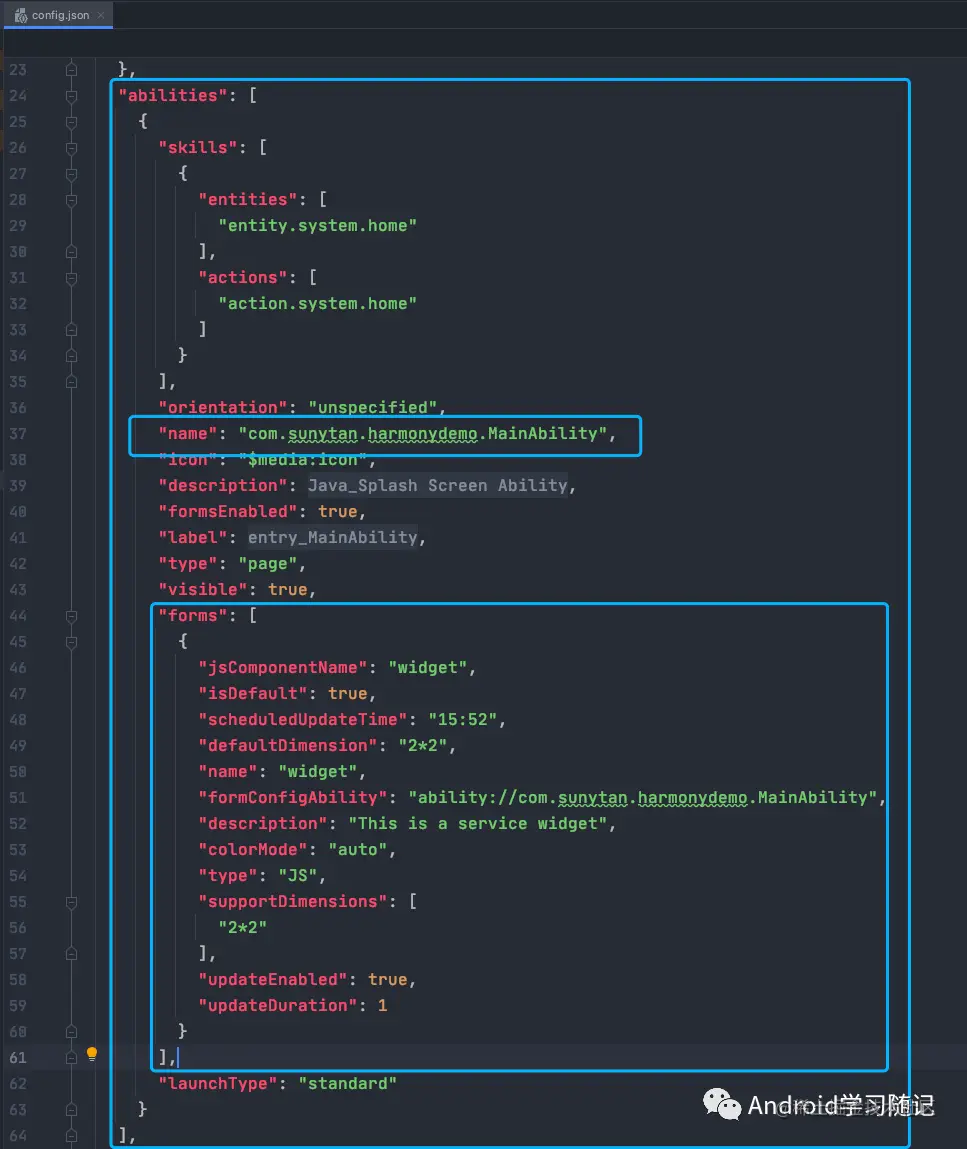Toggle fold marker on line 45

71,643
